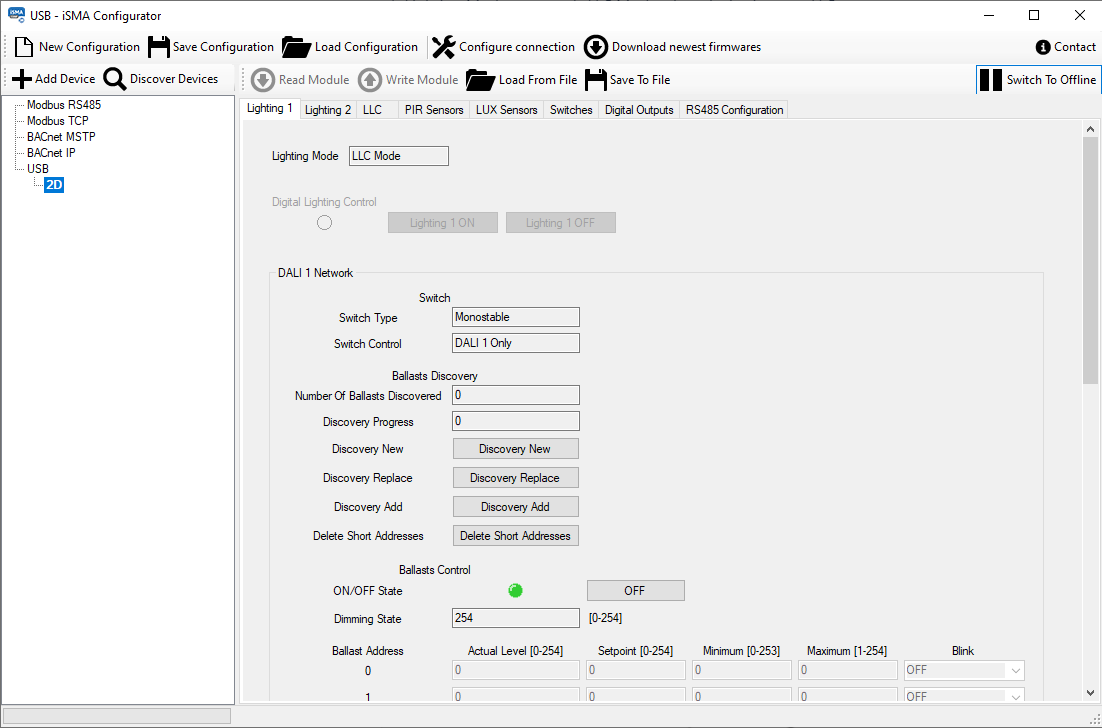1102x728 pixels.
Task: Click Discover Devices magnifier icon
Action: (x=115, y=79)
